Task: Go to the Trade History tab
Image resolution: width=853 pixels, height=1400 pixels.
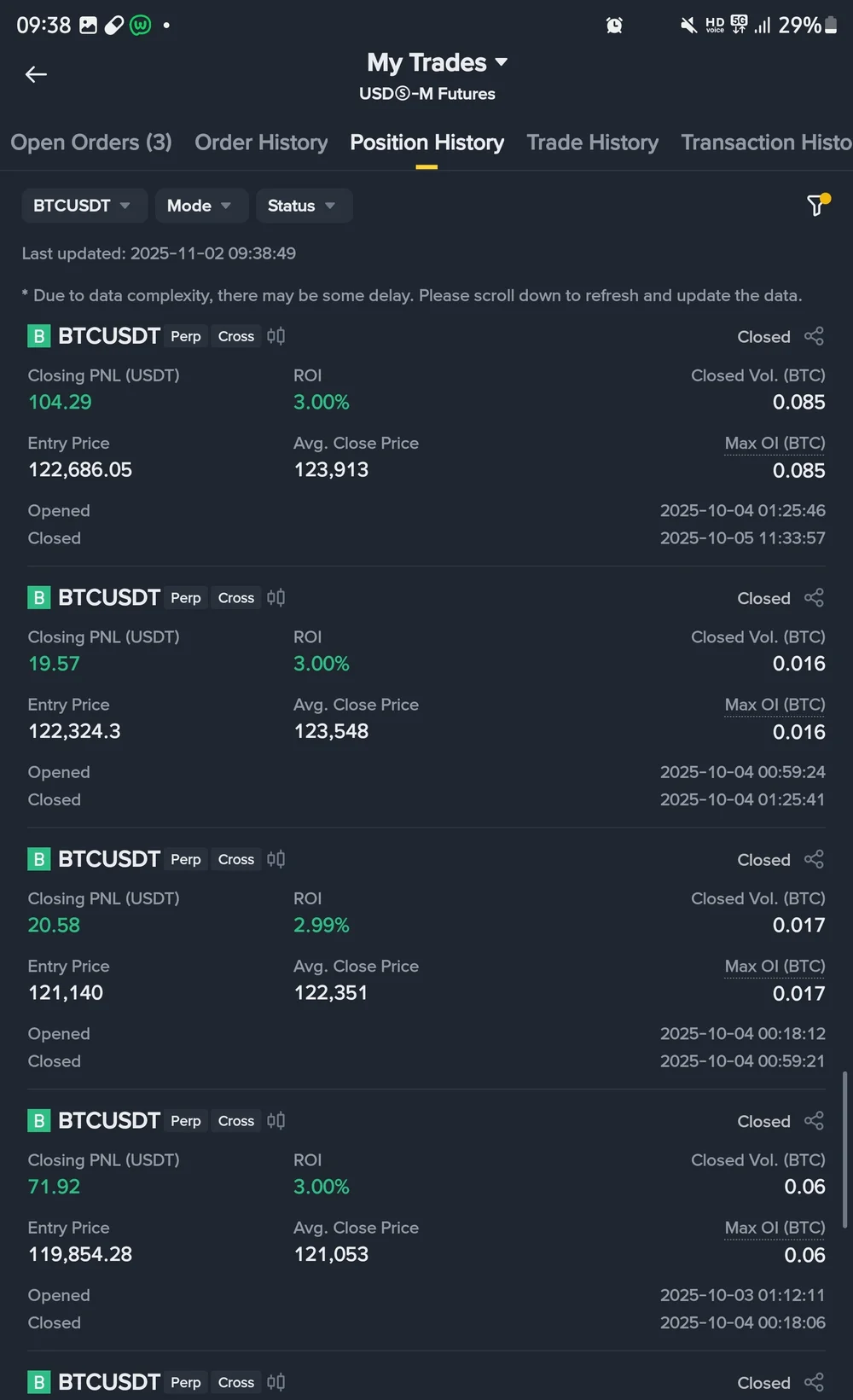Action: tap(592, 142)
